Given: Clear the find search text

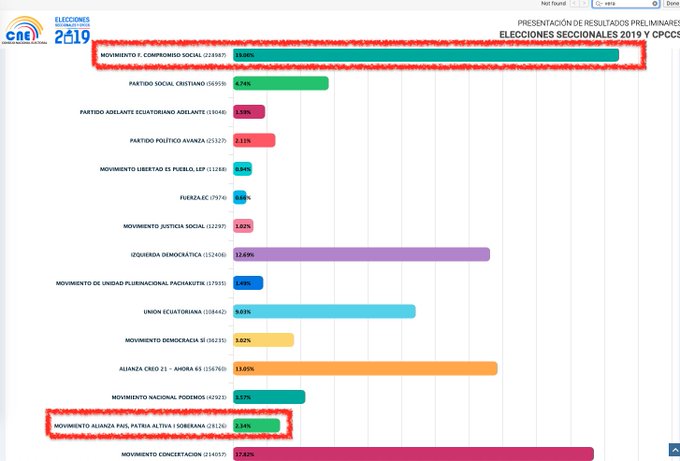Looking at the screenshot, I should [655, 4].
